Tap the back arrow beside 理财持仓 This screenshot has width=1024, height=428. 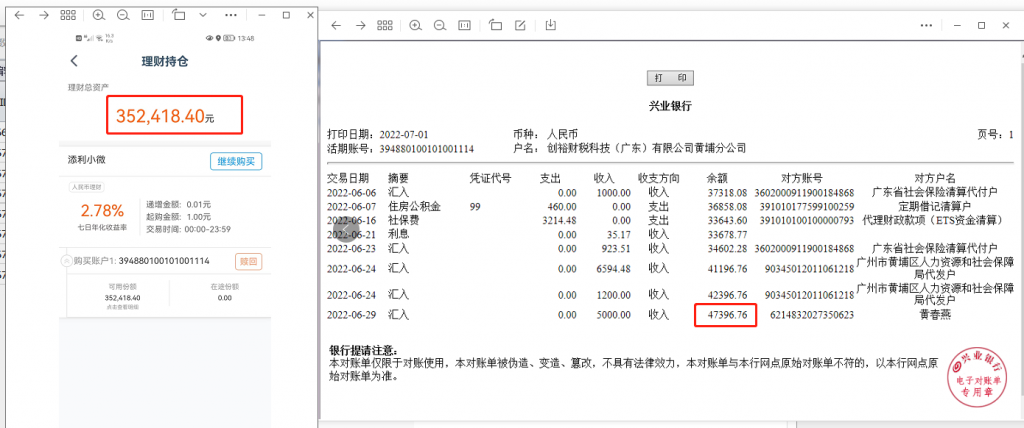pyautogui.click(x=74, y=61)
